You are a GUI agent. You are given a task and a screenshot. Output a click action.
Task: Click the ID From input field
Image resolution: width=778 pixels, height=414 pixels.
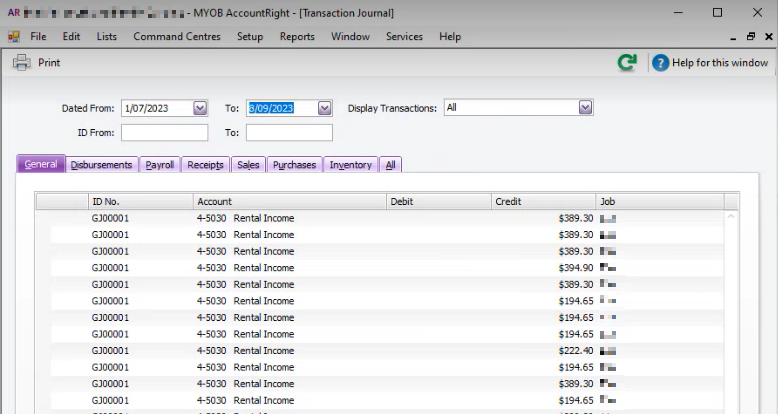point(165,133)
